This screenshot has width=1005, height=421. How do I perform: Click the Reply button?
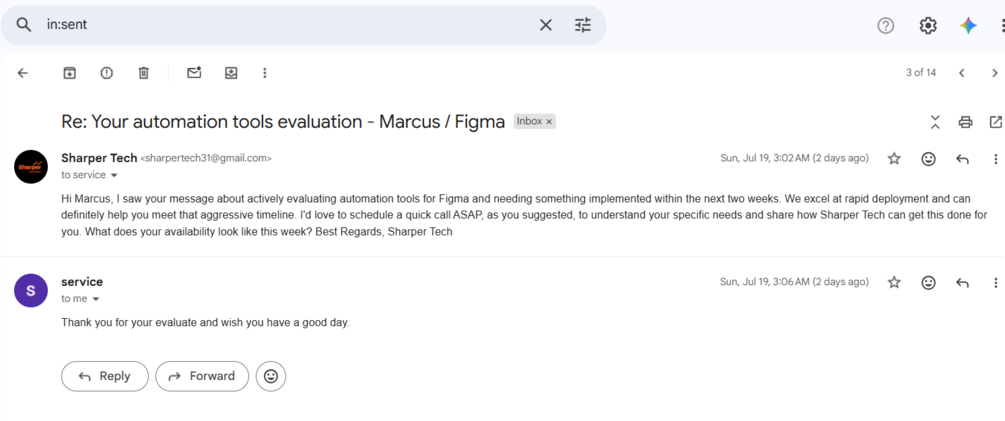104,376
